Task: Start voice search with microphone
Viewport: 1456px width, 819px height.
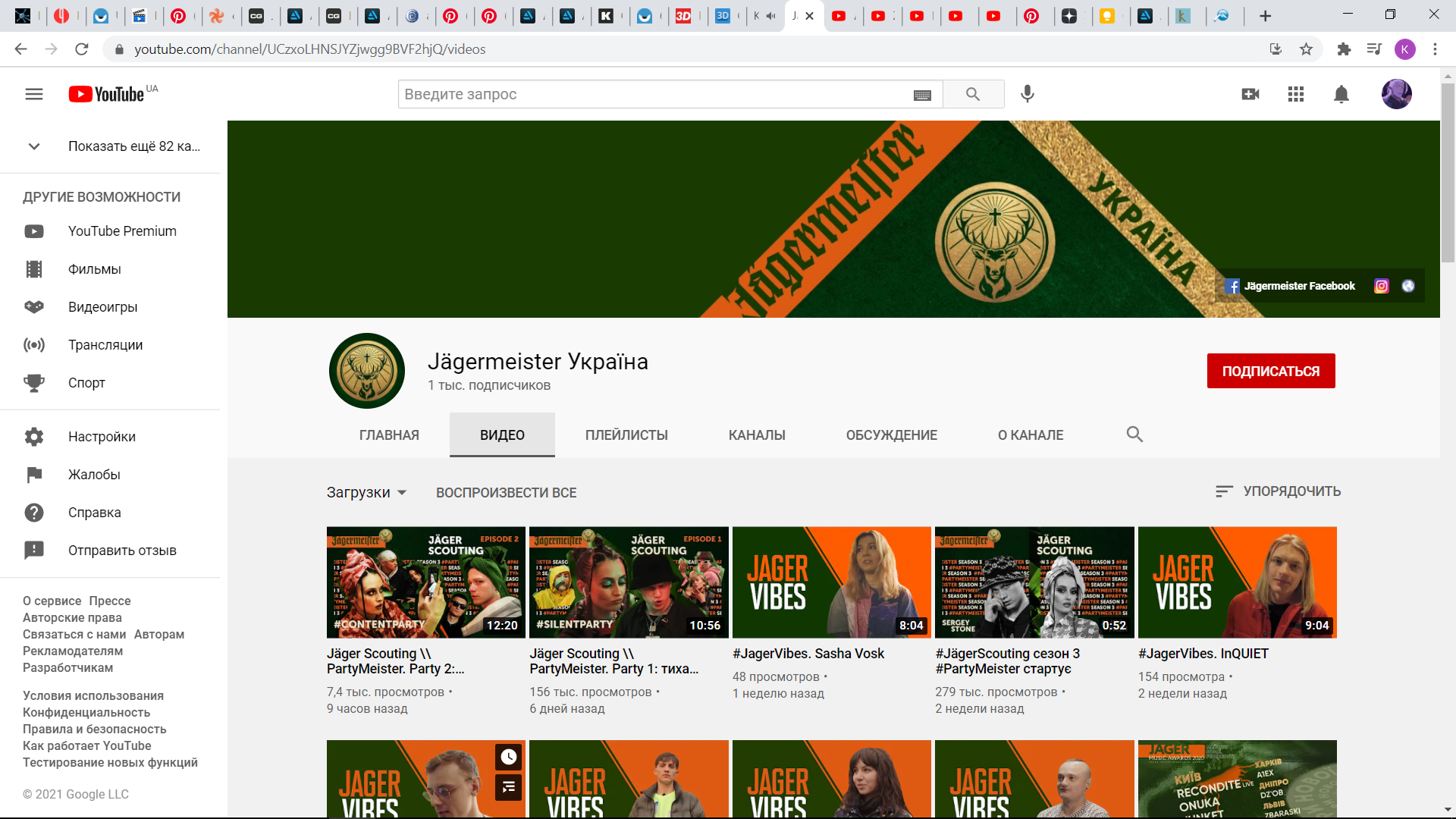Action: pyautogui.click(x=1028, y=94)
